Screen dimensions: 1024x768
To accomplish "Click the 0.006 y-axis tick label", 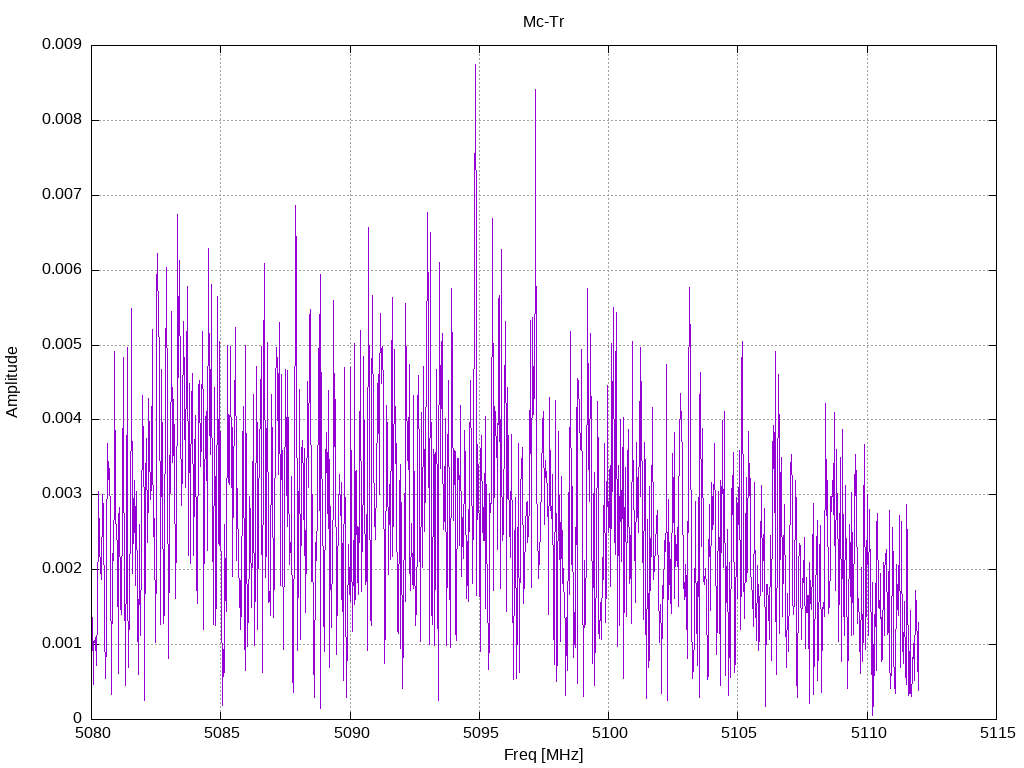I will tap(61, 270).
